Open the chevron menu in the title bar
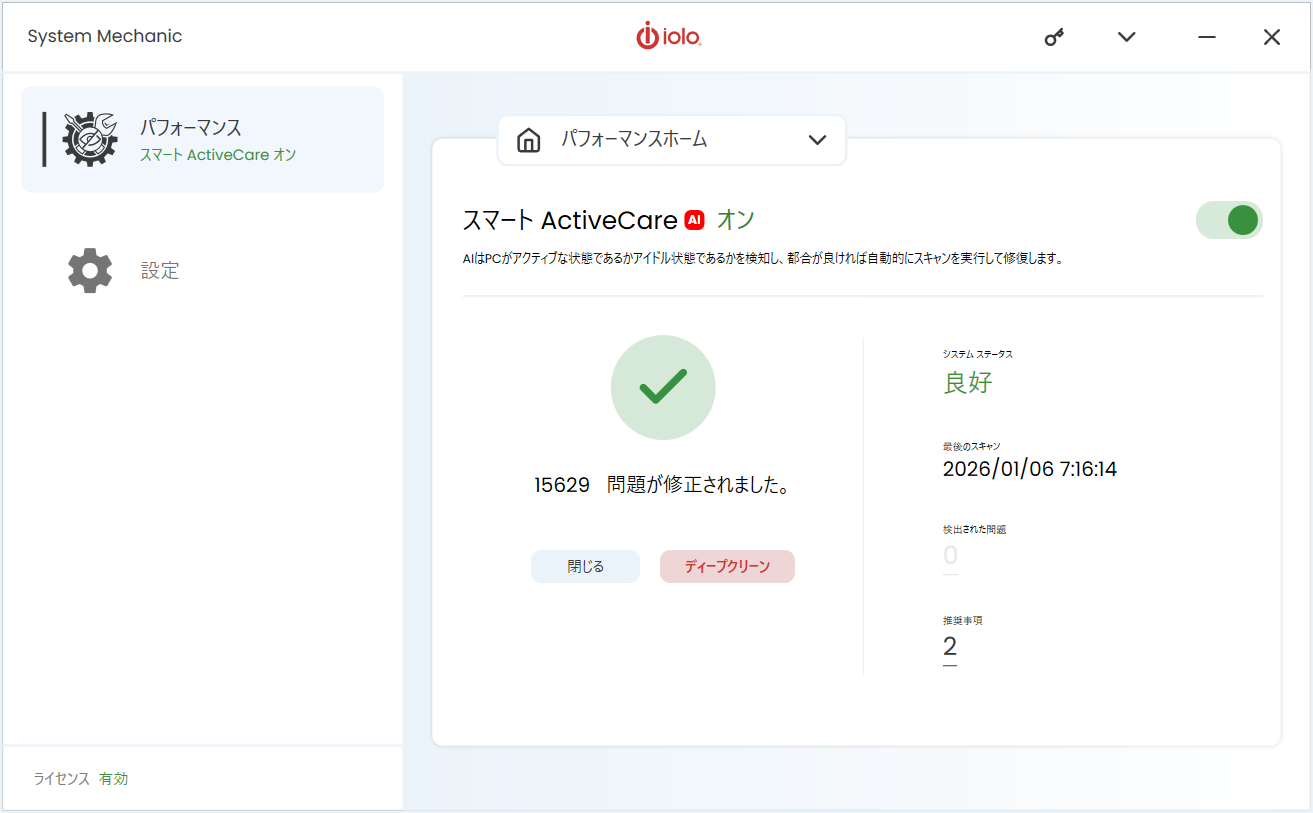 pos(1126,36)
